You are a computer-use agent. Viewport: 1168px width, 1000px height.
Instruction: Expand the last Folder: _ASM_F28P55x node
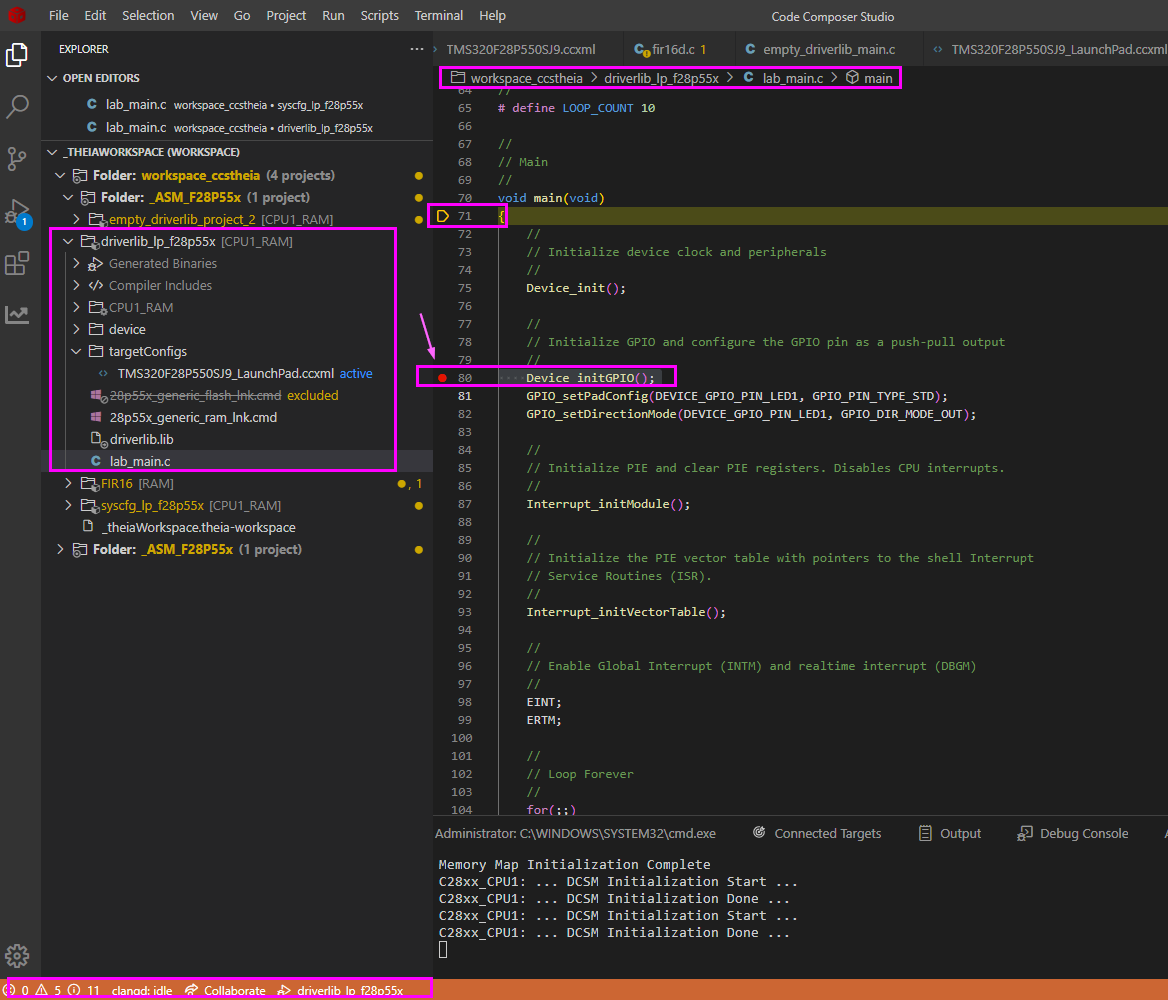[60, 550]
